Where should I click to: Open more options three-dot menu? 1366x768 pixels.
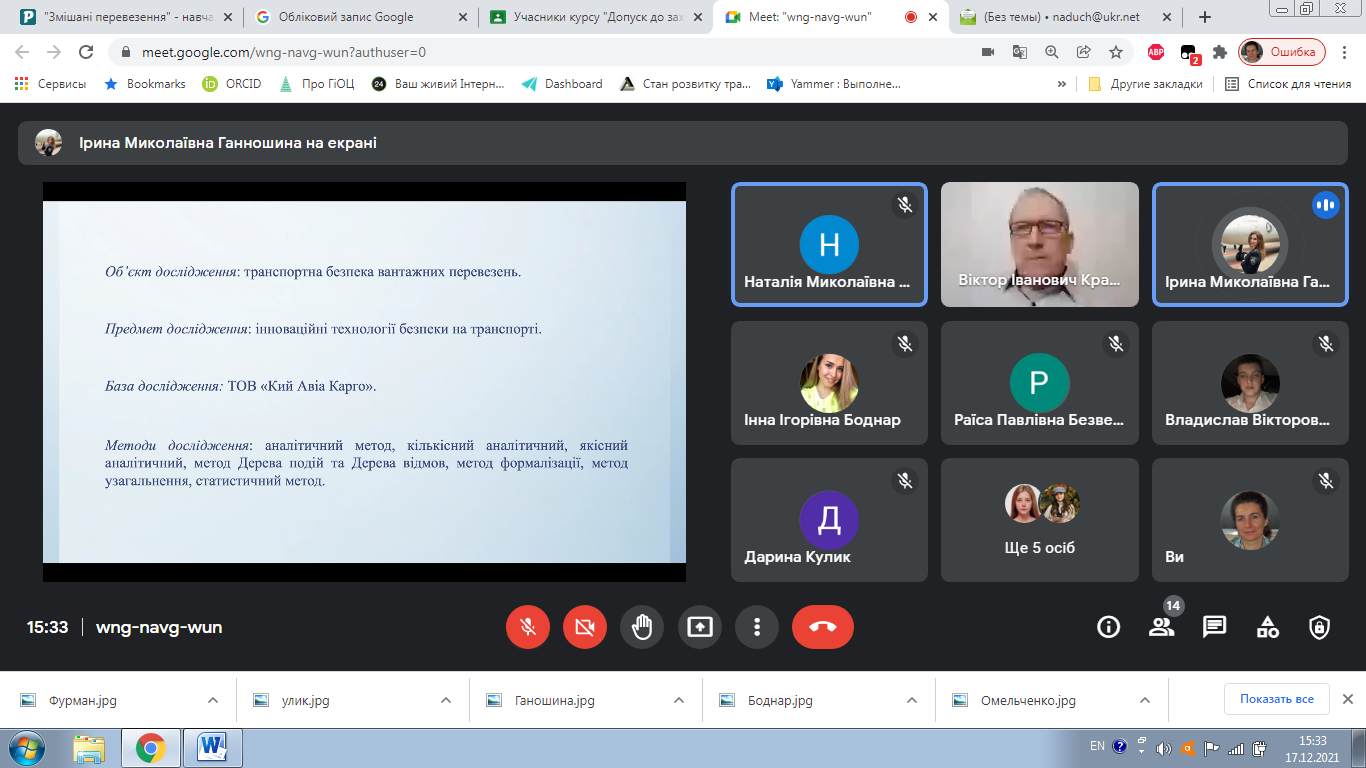coord(757,627)
